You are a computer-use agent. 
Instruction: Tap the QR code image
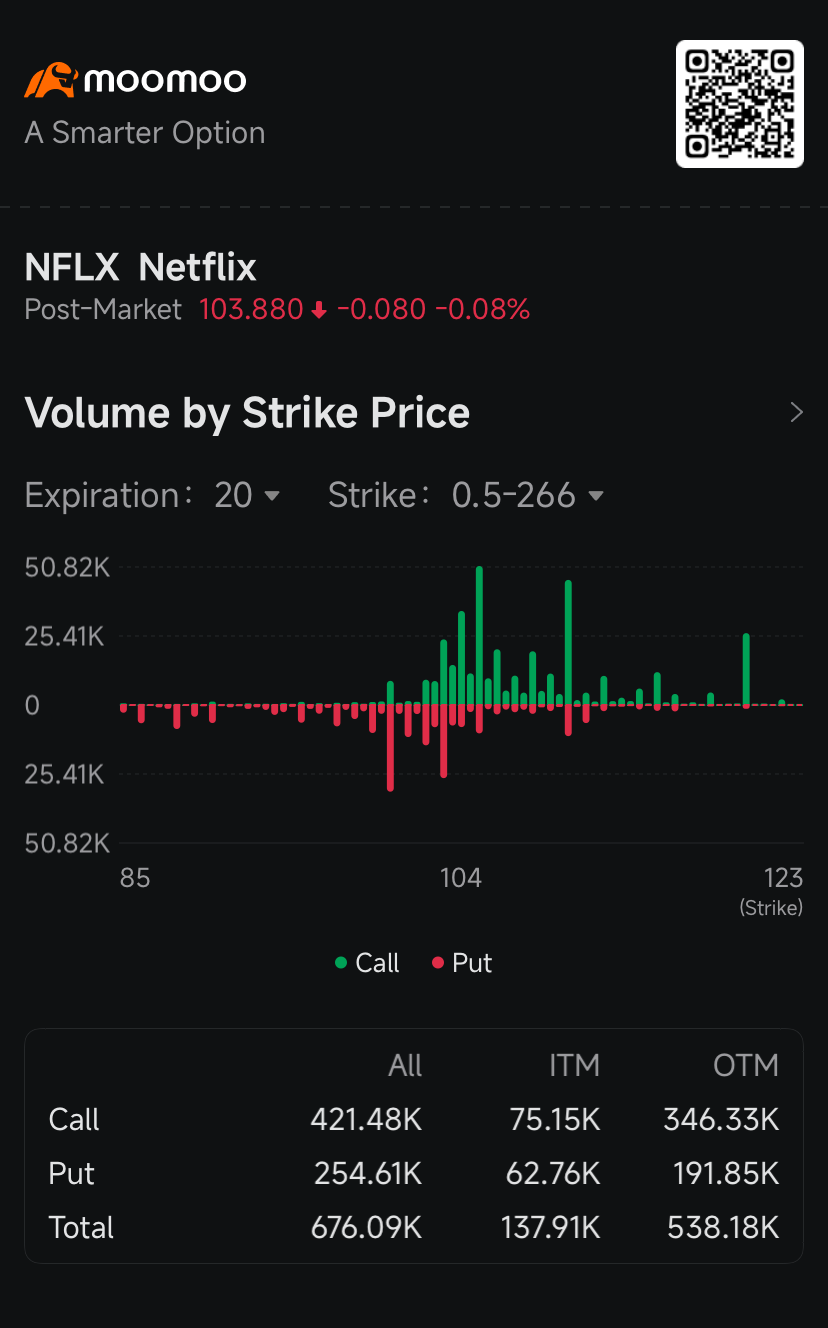coord(740,104)
